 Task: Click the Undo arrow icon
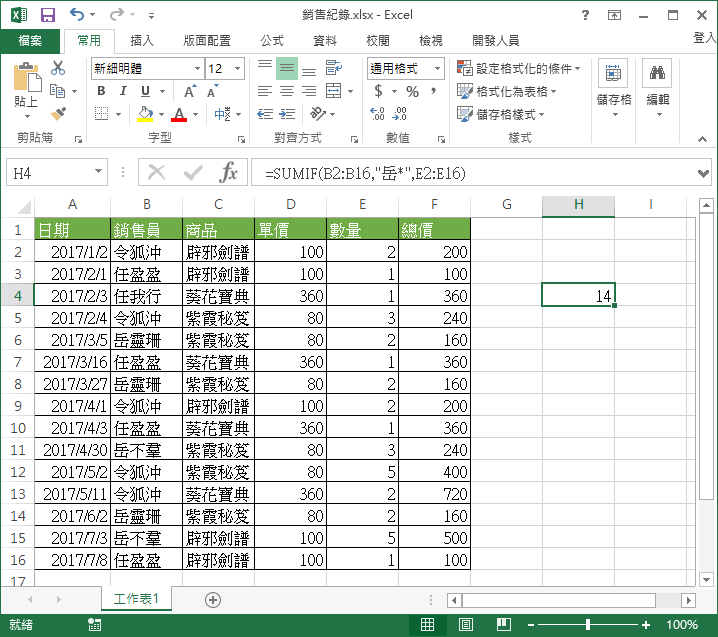click(78, 14)
